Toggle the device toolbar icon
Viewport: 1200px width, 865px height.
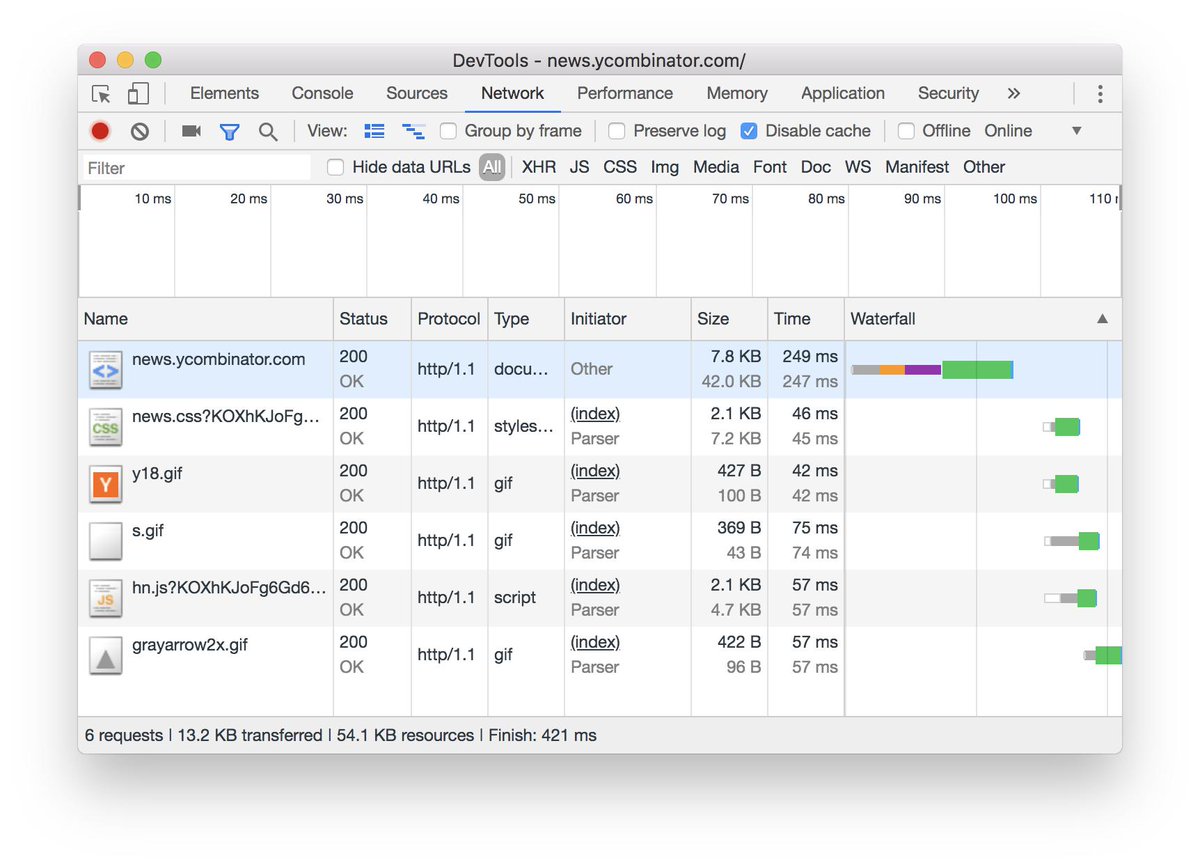tap(138, 94)
